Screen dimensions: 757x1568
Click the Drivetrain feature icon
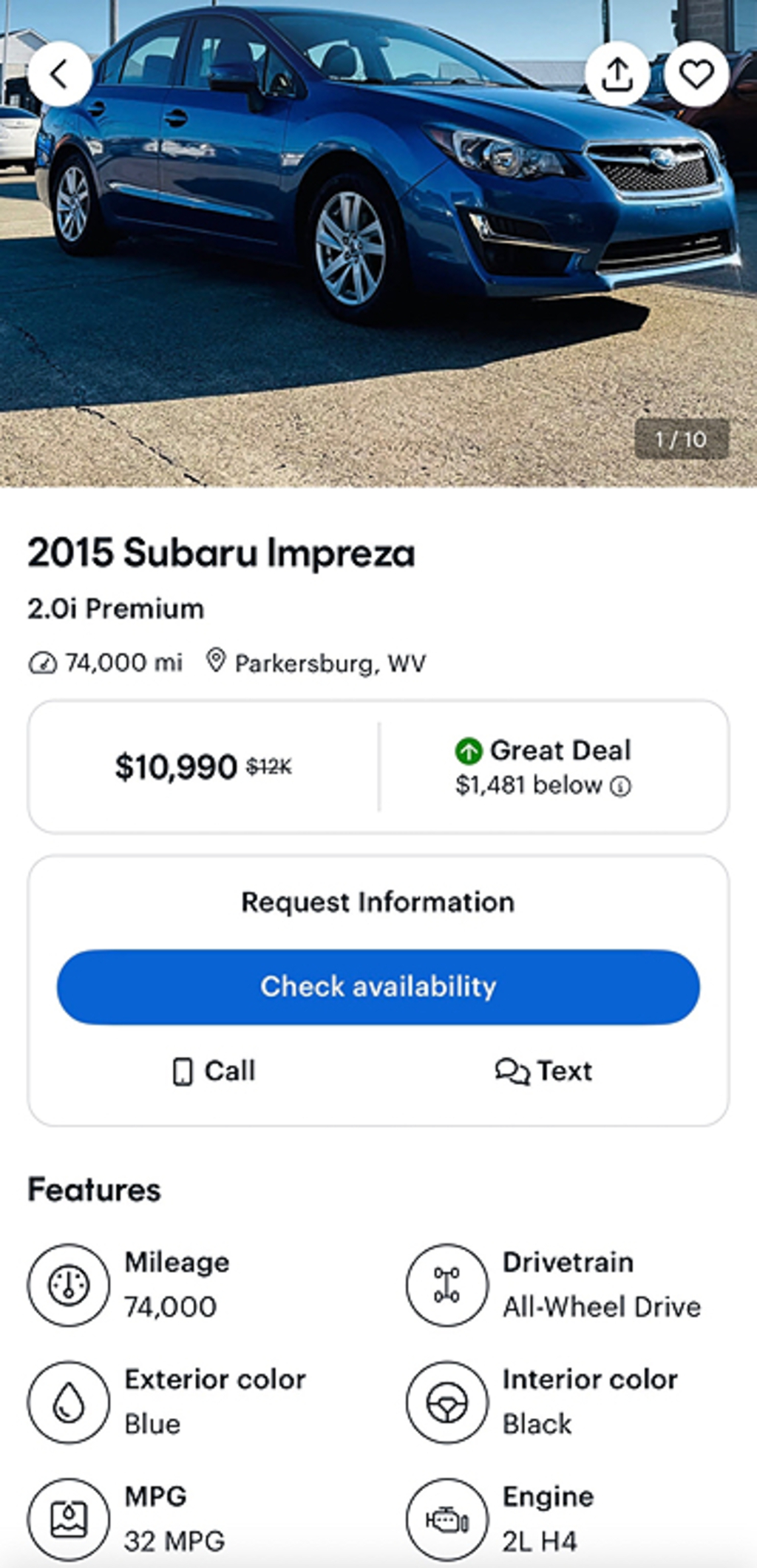(x=447, y=1285)
